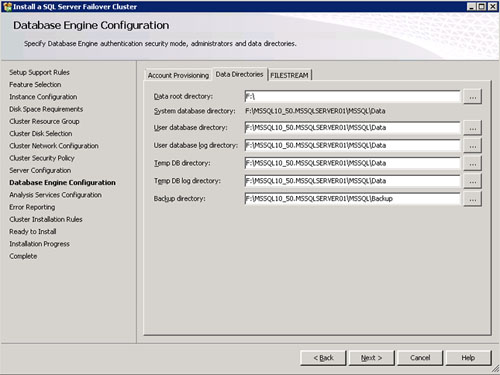The image size is (500, 375).
Task: Browse for Data root directory
Action: (472, 97)
